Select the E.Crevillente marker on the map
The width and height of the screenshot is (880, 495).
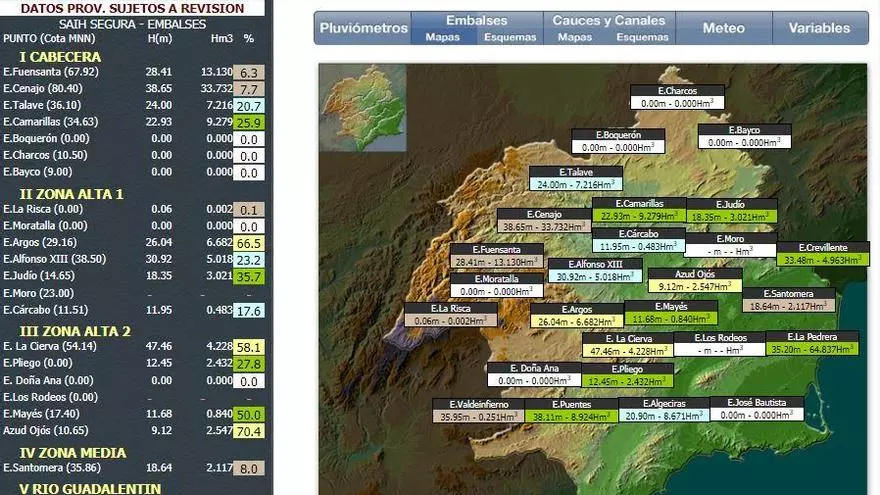pyautogui.click(x=823, y=253)
